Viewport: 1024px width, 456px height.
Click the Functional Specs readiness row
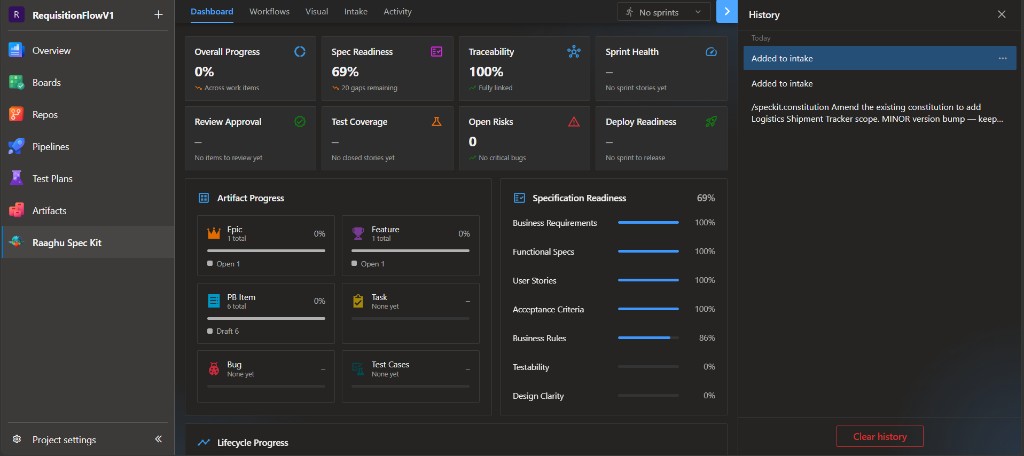click(614, 252)
